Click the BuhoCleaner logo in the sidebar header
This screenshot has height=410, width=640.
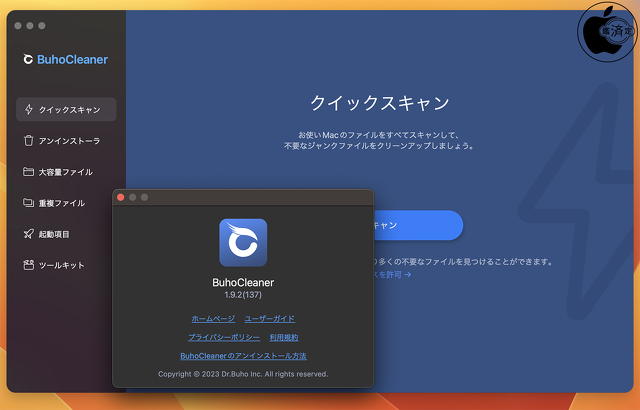(x=29, y=59)
